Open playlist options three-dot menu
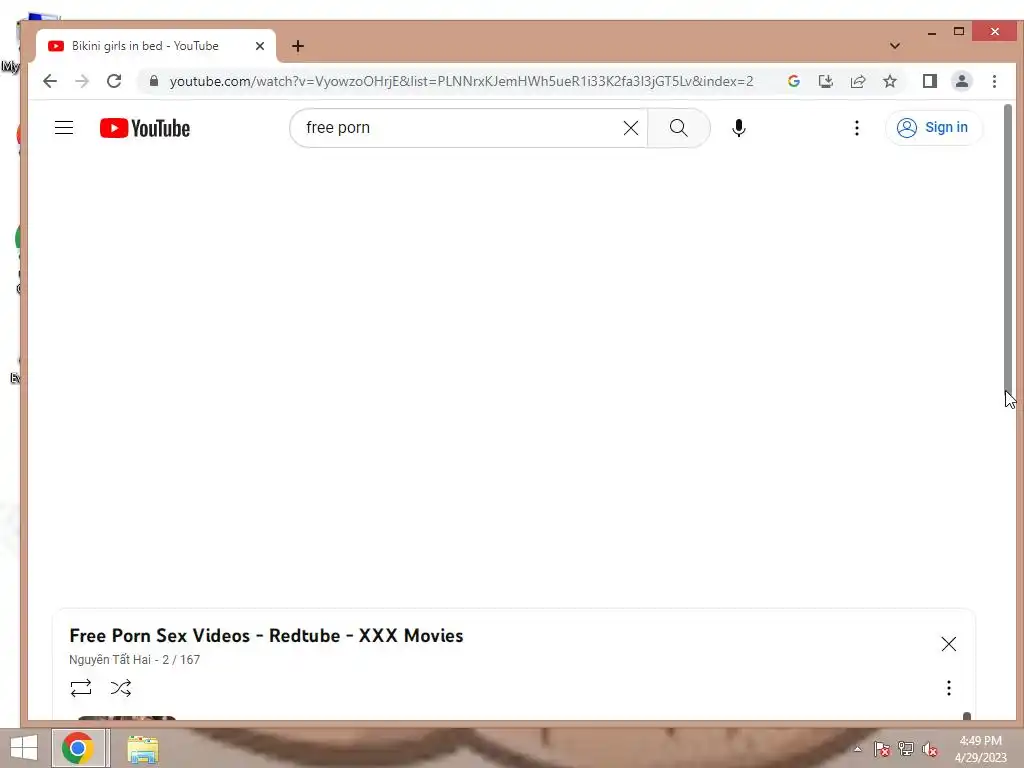The height and width of the screenshot is (768, 1024). click(x=949, y=688)
